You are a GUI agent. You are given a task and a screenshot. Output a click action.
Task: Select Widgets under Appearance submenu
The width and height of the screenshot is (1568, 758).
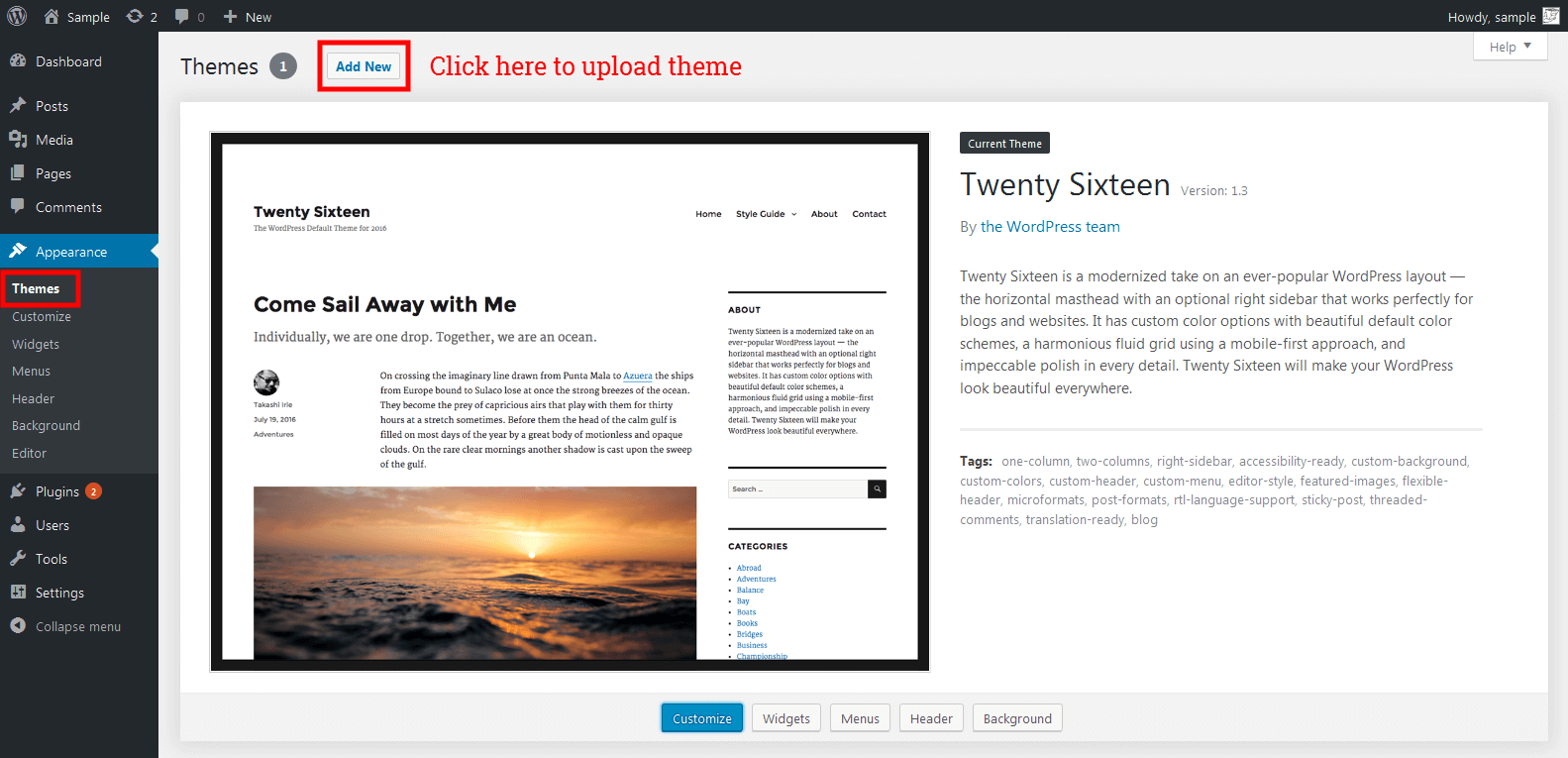[36, 344]
